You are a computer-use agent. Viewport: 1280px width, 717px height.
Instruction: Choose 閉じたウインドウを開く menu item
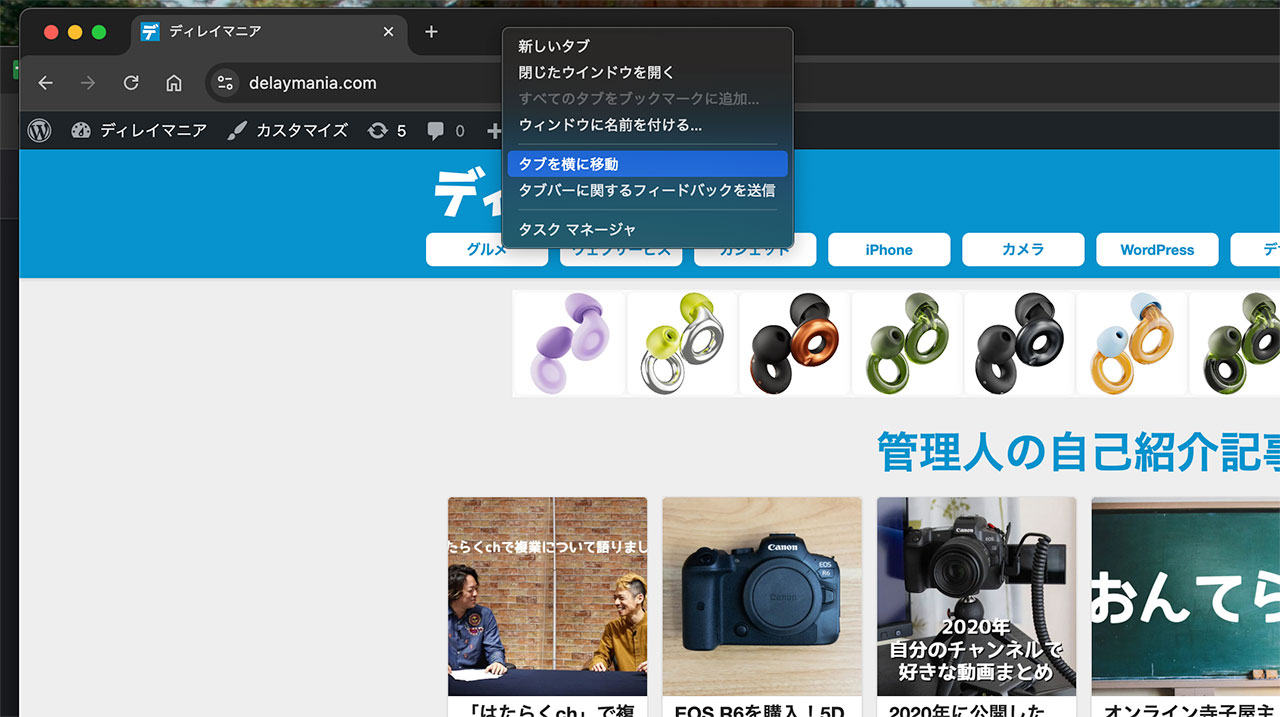[596, 72]
